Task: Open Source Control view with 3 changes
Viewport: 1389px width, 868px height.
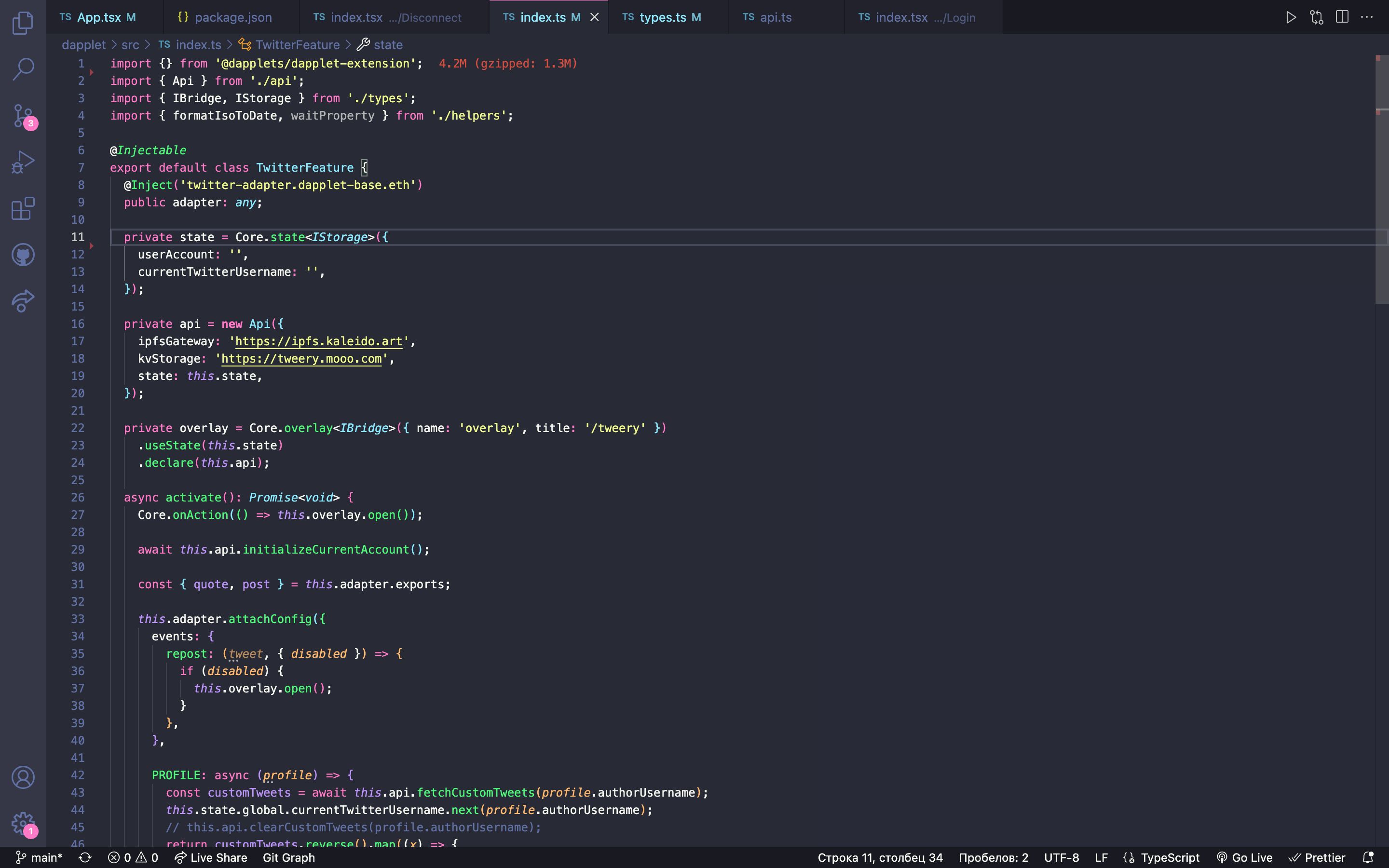Action: [x=23, y=116]
